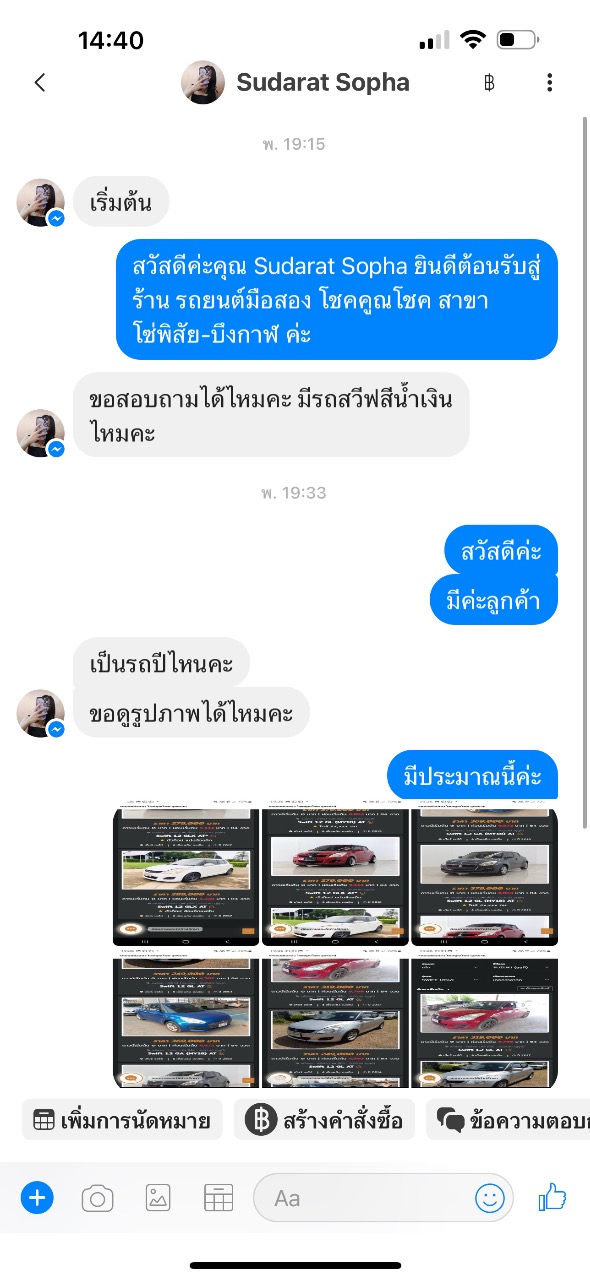Send a thumbs-up like

click(552, 1196)
